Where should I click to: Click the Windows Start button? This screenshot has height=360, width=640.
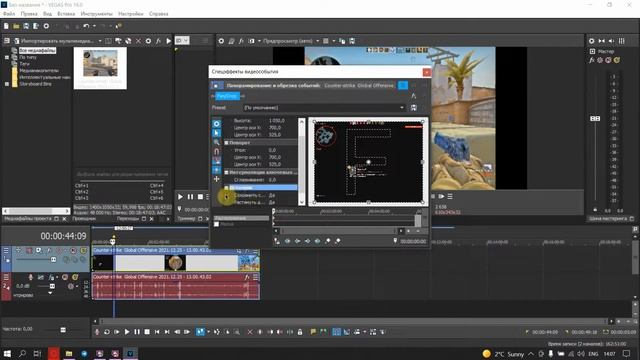pos(7,353)
